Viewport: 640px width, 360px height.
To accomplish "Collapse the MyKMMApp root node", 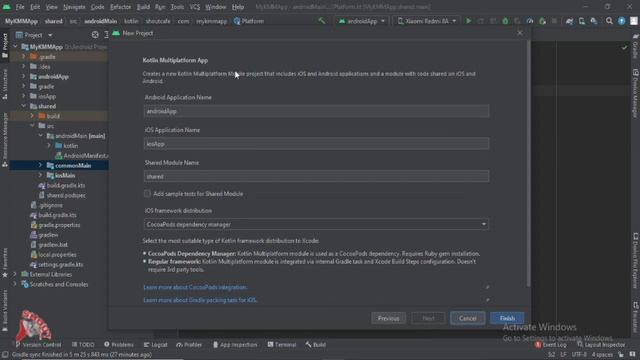I will pos(16,47).
